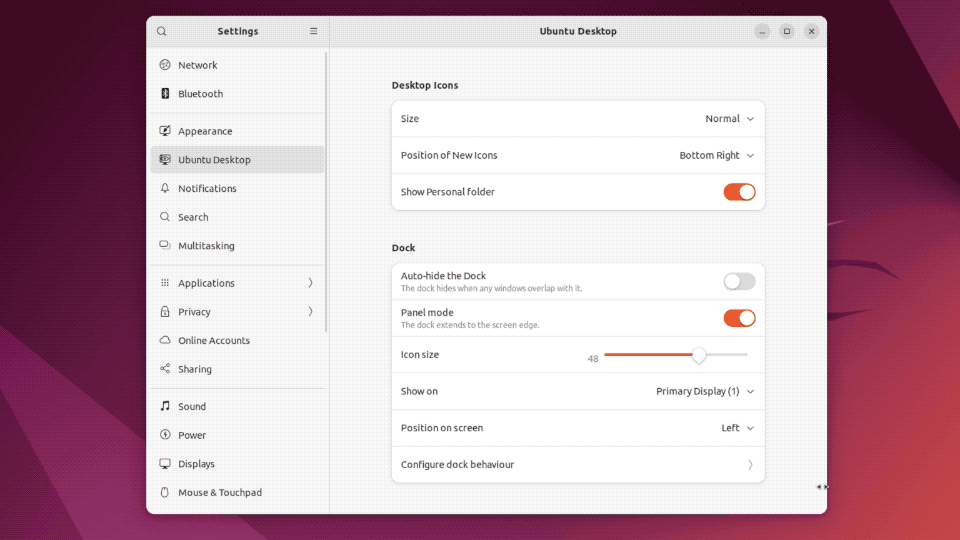Open the Sound settings label
This screenshot has height=540, width=960.
point(192,407)
